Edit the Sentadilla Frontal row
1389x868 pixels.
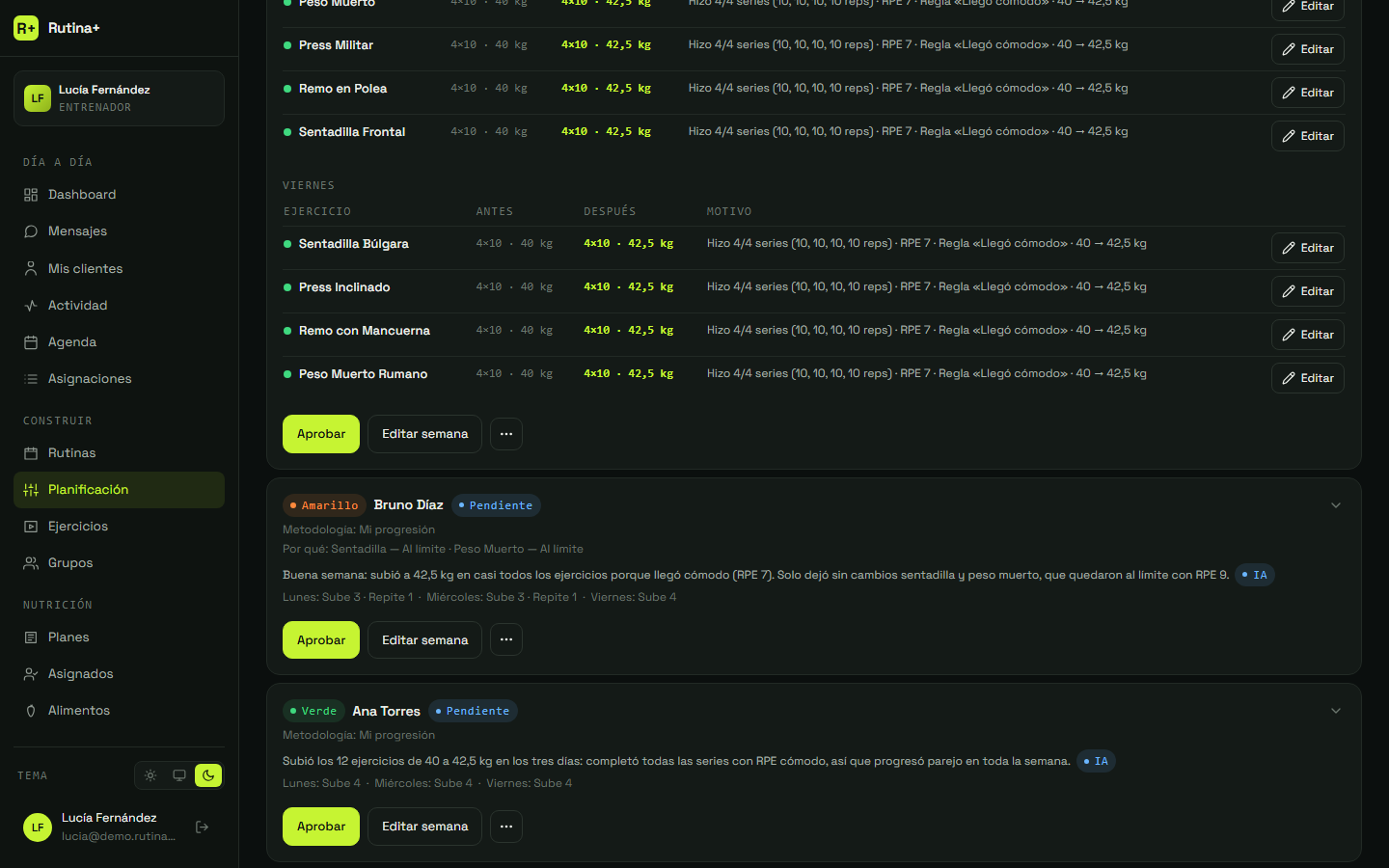[1308, 136]
